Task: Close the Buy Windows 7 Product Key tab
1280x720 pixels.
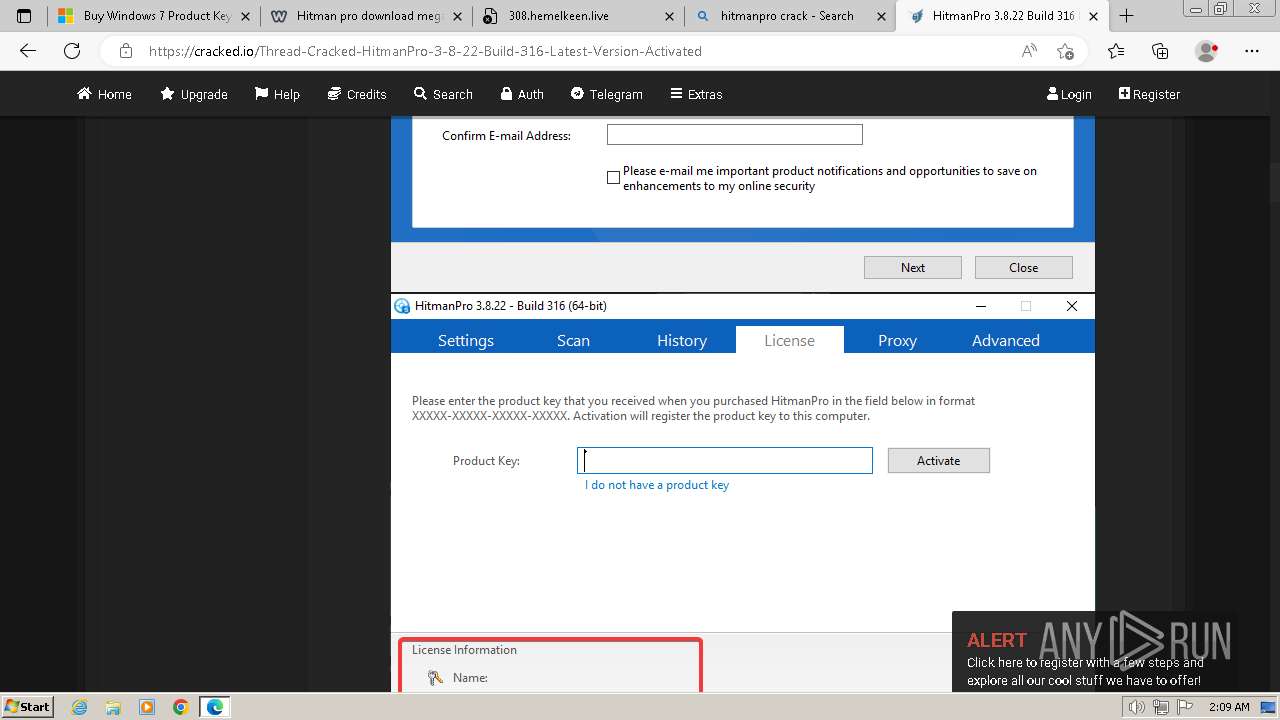Action: tap(245, 16)
